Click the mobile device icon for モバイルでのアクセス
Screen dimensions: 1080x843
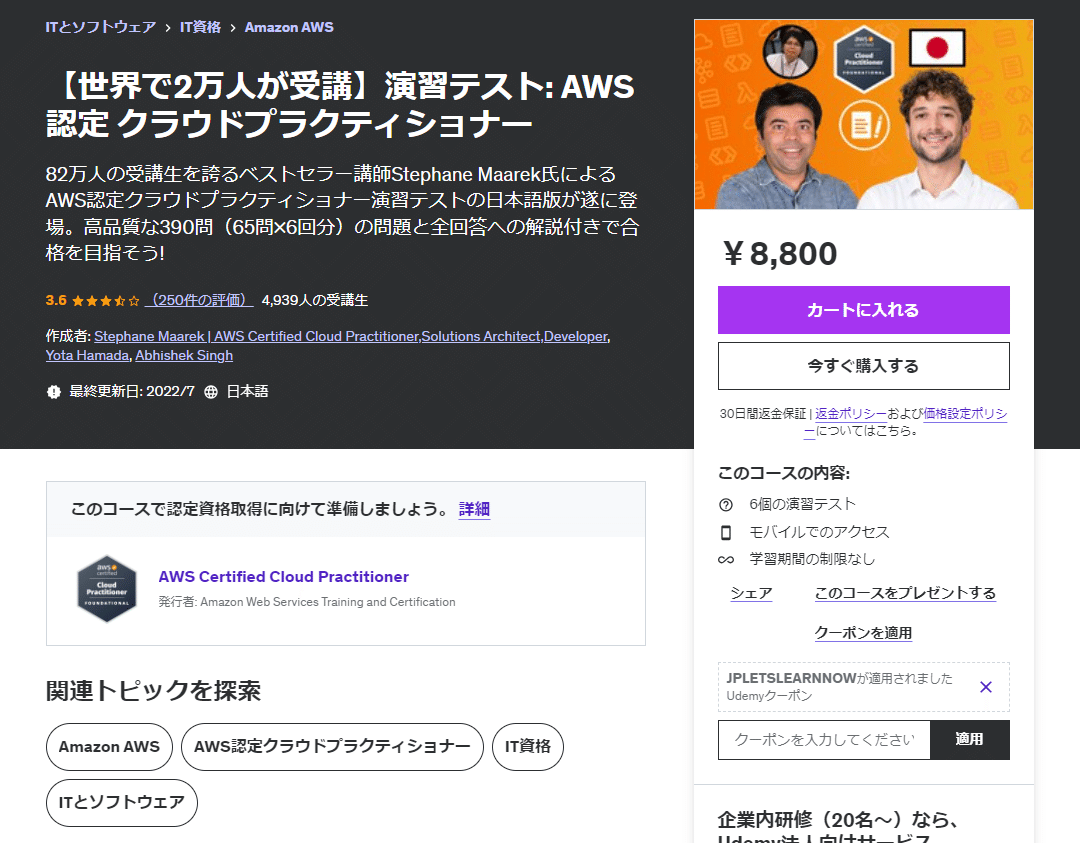point(726,532)
